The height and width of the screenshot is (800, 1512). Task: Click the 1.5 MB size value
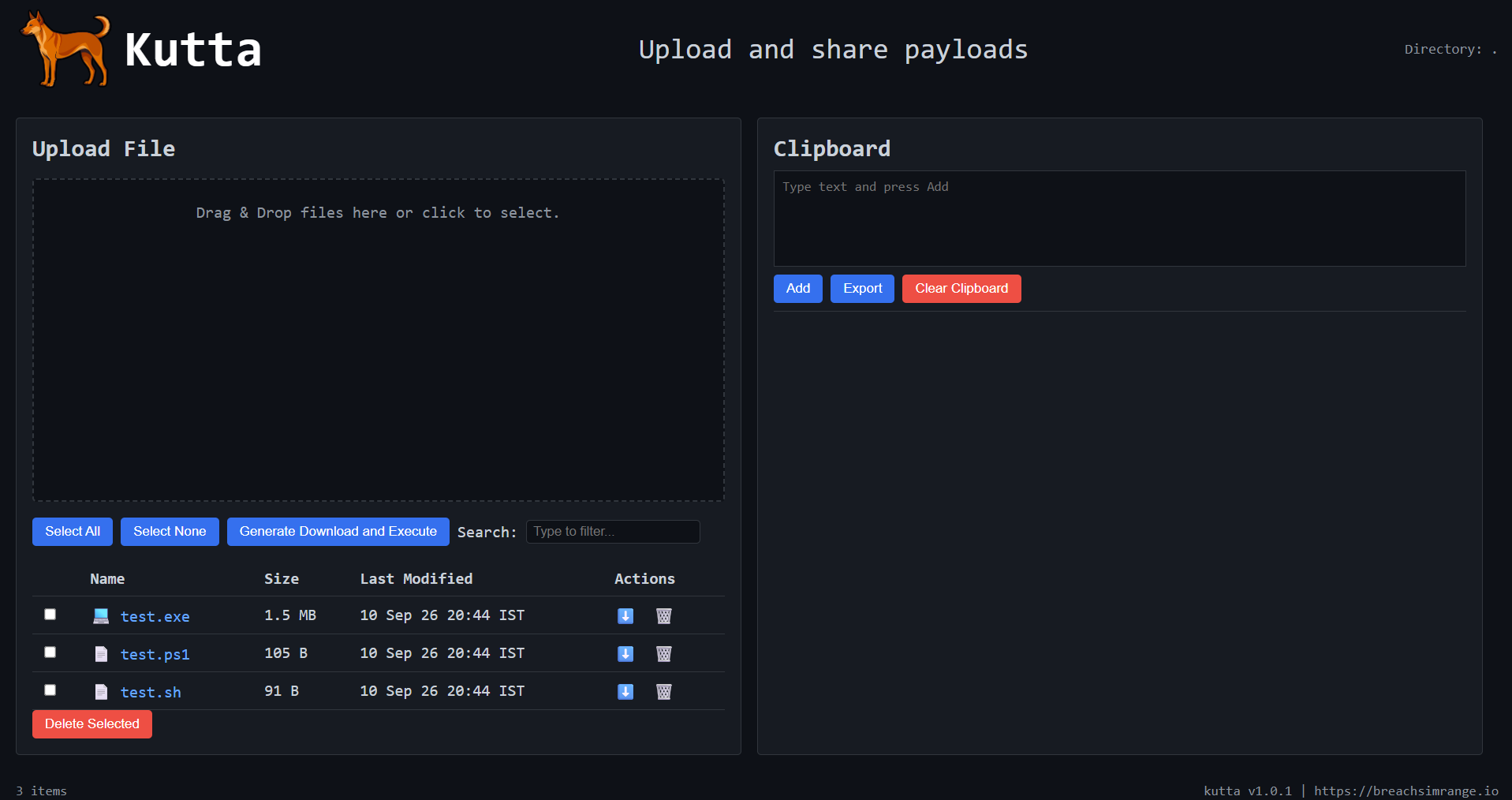point(290,615)
